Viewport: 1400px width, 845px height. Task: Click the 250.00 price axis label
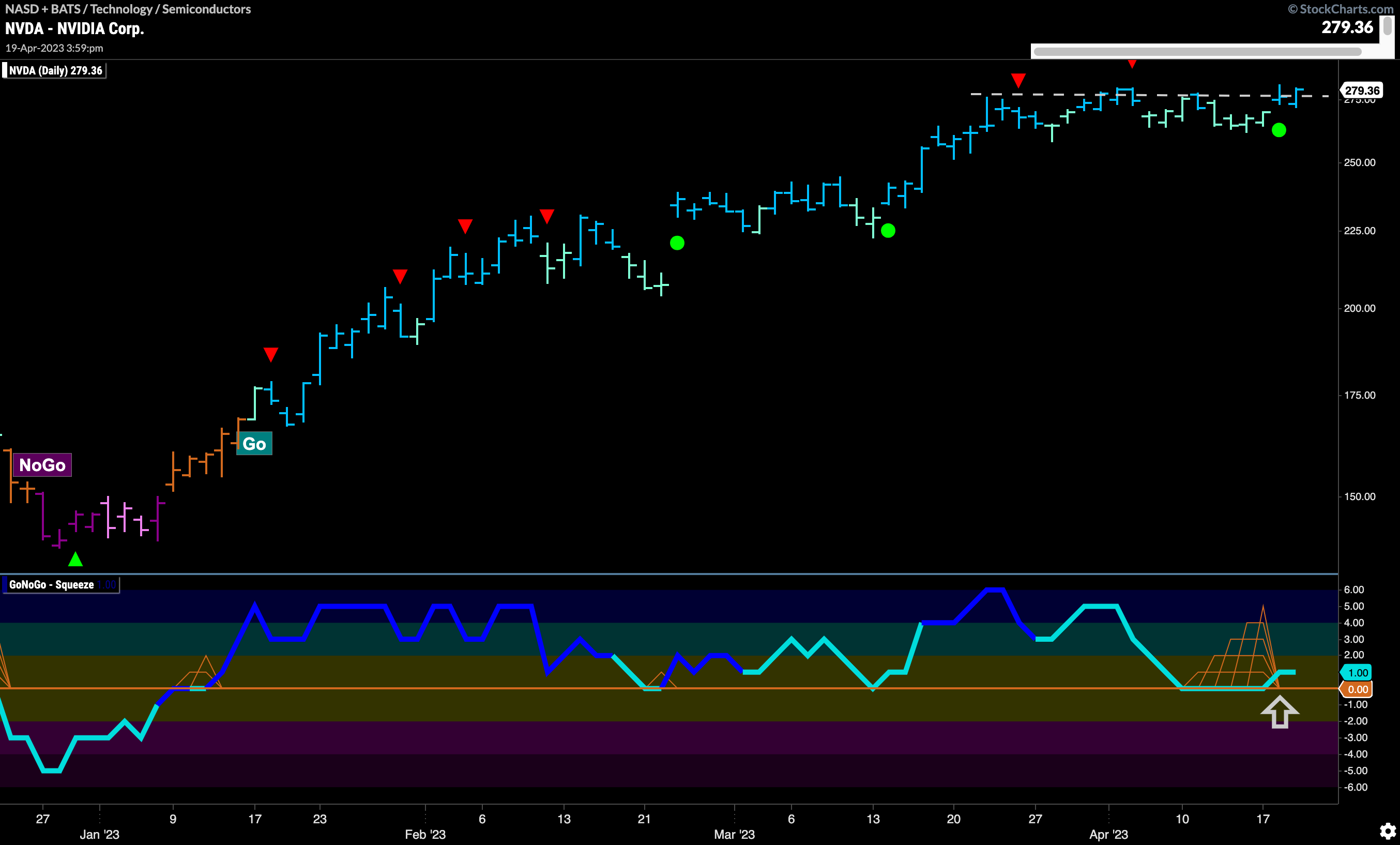1360,162
